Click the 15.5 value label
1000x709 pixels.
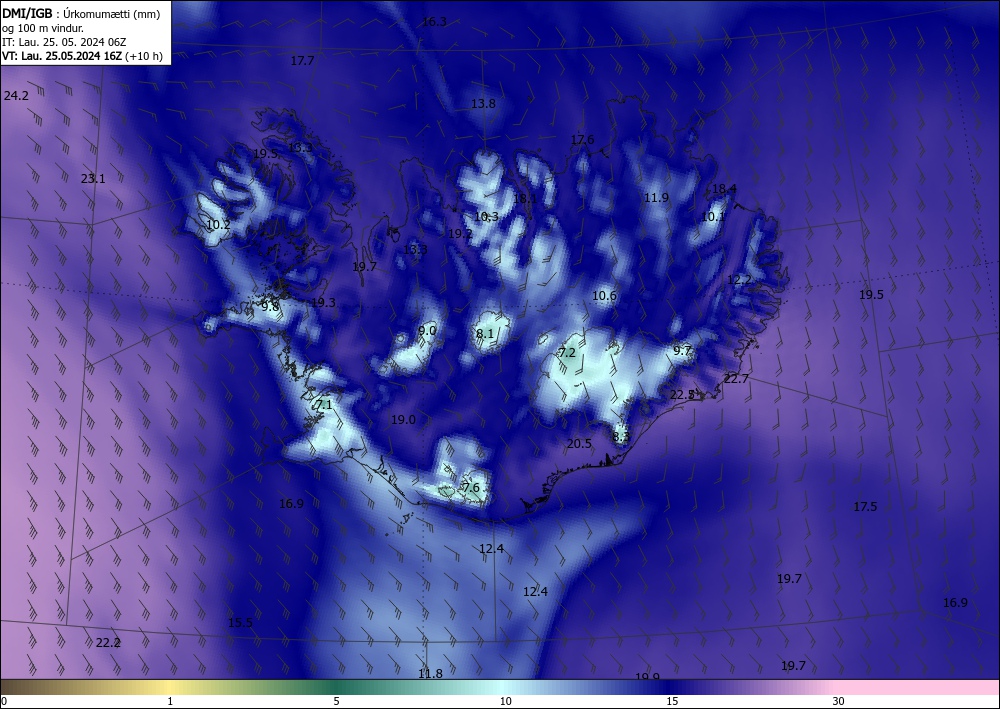[x=240, y=622]
